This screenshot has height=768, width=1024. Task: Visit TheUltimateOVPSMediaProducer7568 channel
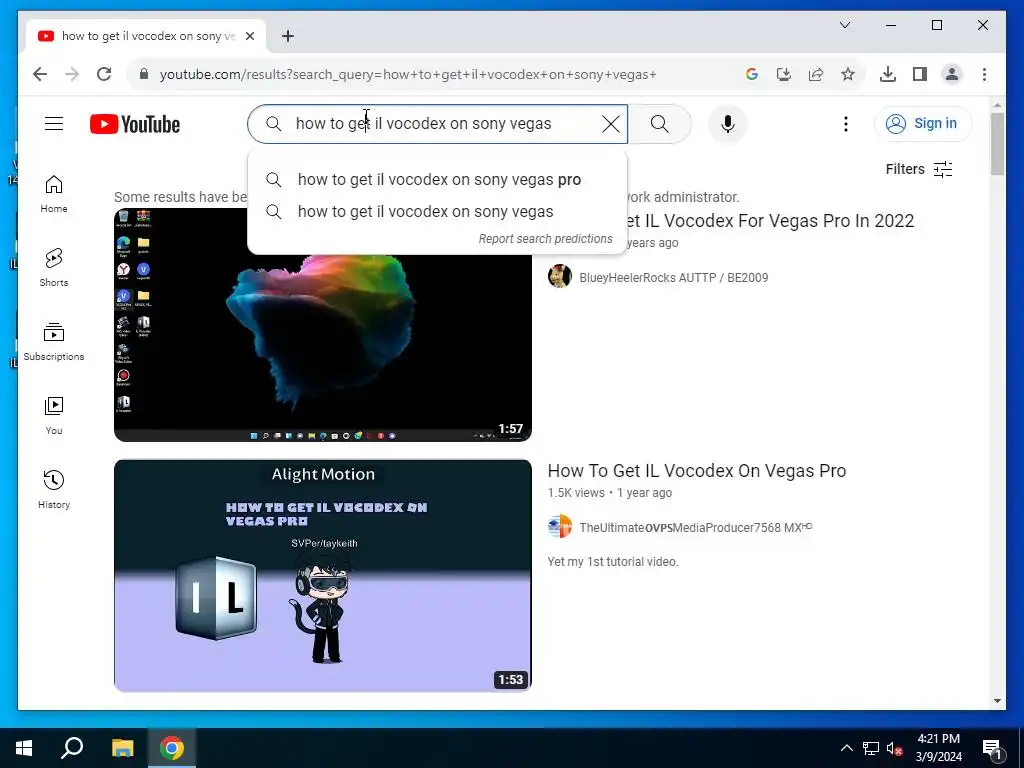(x=696, y=528)
